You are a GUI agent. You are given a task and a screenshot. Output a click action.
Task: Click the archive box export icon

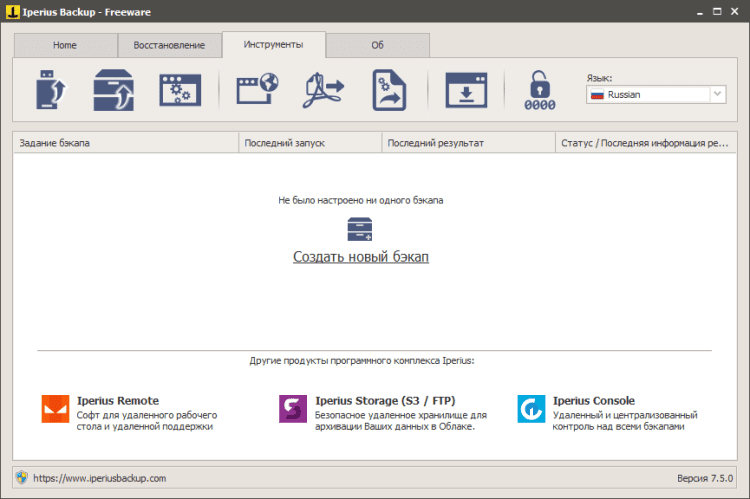tap(113, 90)
